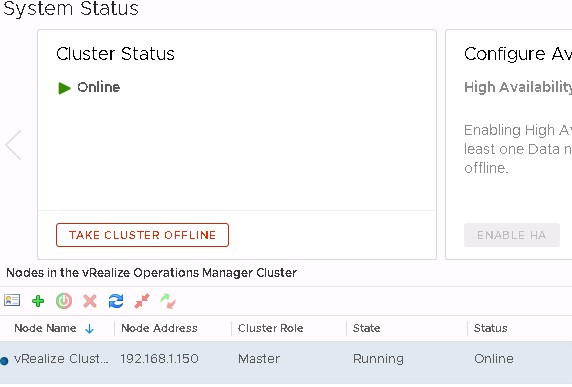Click the red X remove node icon
This screenshot has width=572, height=387.
coord(90,301)
